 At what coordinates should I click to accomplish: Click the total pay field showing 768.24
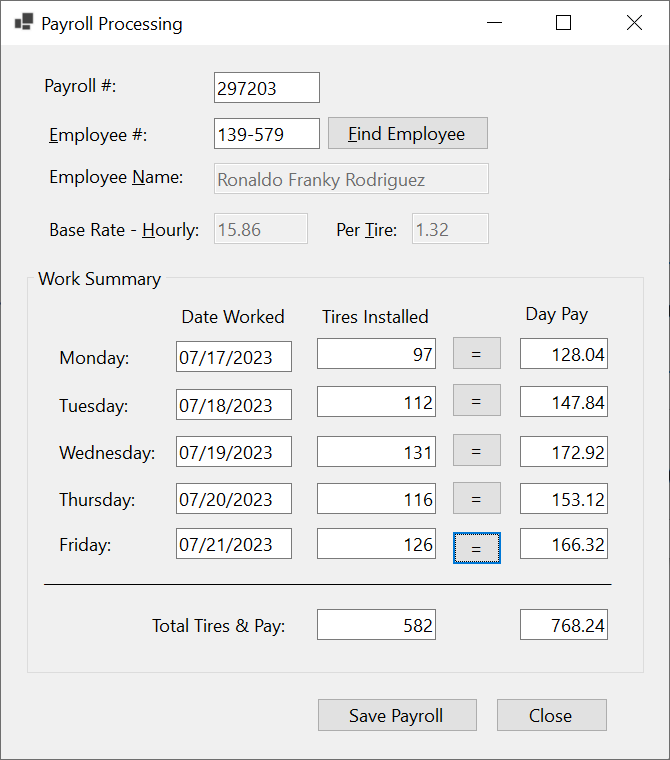point(564,625)
